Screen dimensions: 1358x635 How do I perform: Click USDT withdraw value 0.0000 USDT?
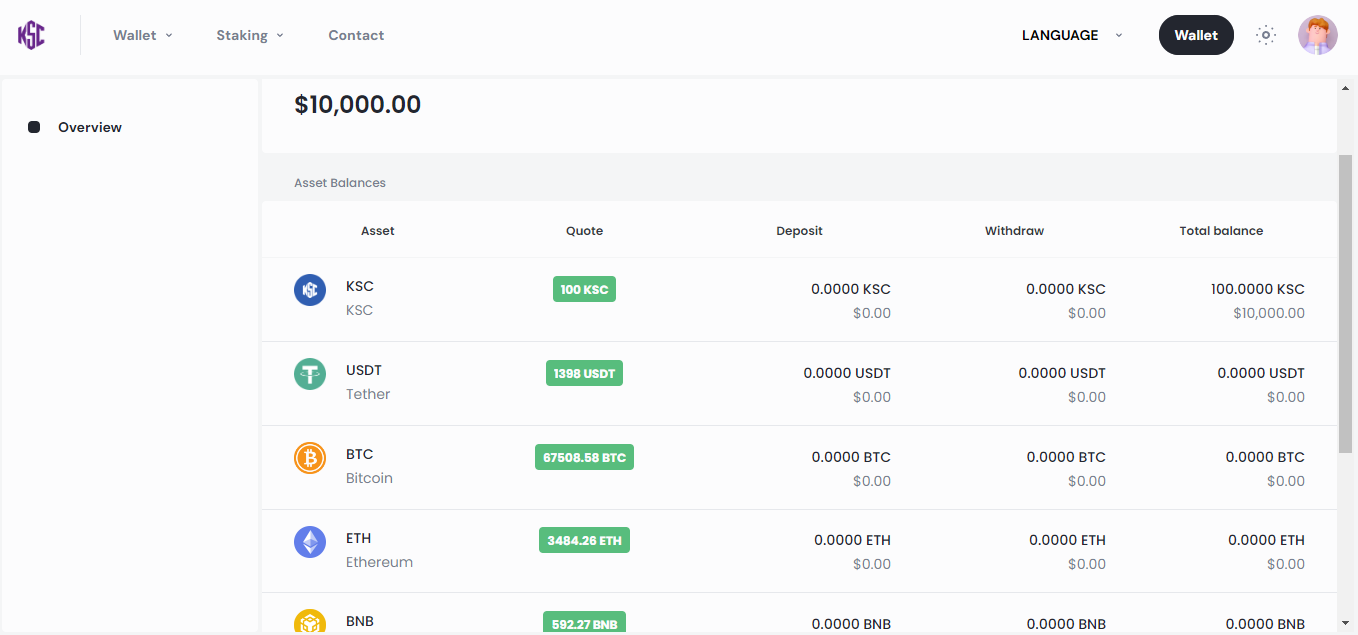(x=1062, y=373)
